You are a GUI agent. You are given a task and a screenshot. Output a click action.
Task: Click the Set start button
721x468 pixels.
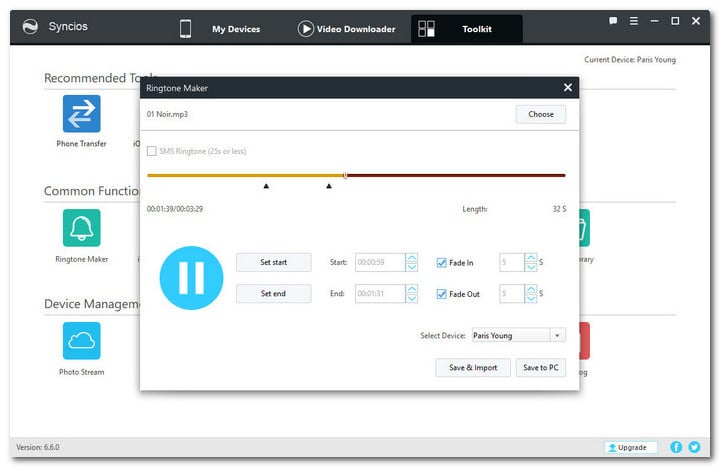274,262
